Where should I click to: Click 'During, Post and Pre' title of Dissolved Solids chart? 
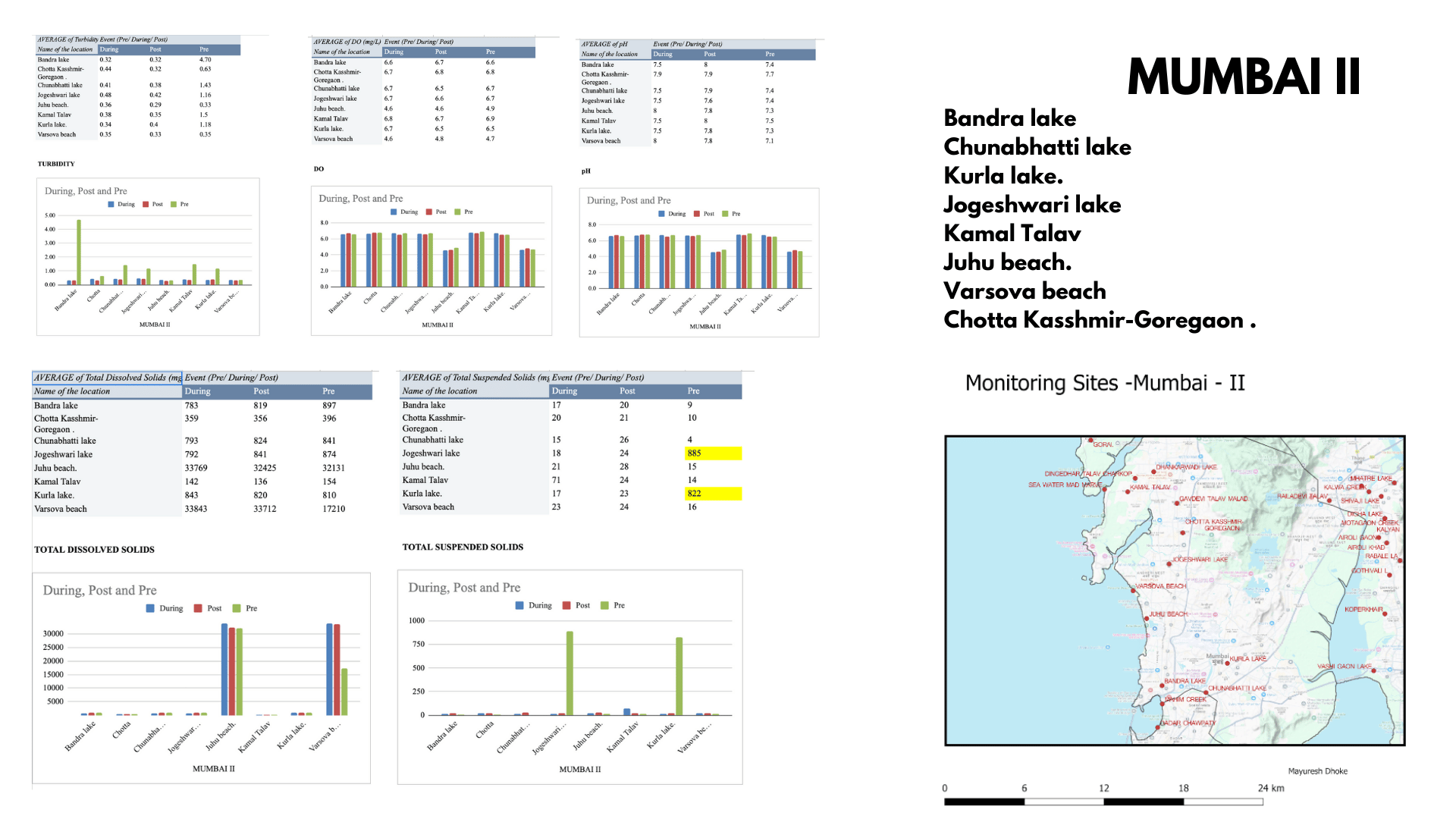tap(100, 590)
